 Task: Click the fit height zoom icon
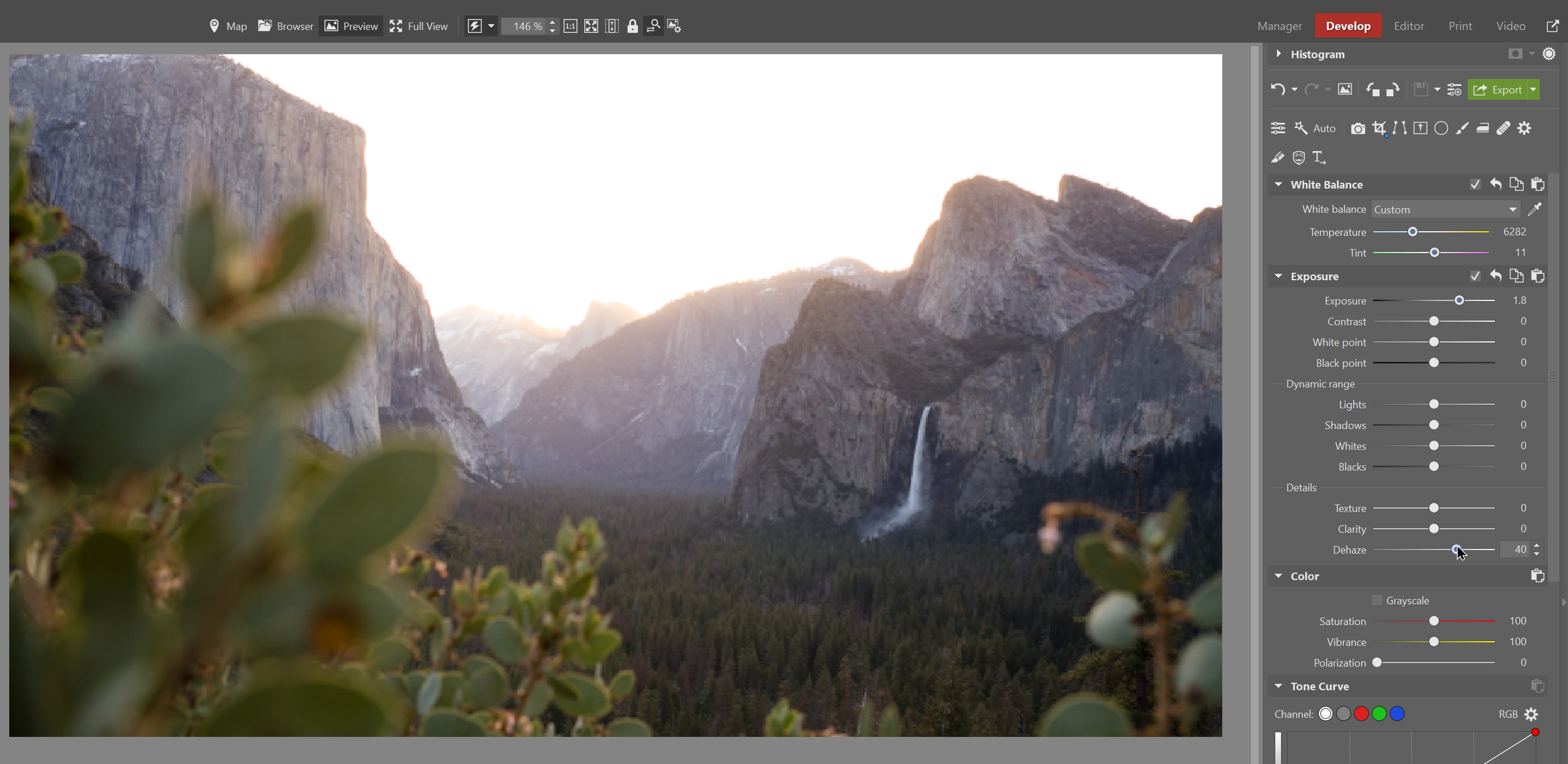click(612, 25)
